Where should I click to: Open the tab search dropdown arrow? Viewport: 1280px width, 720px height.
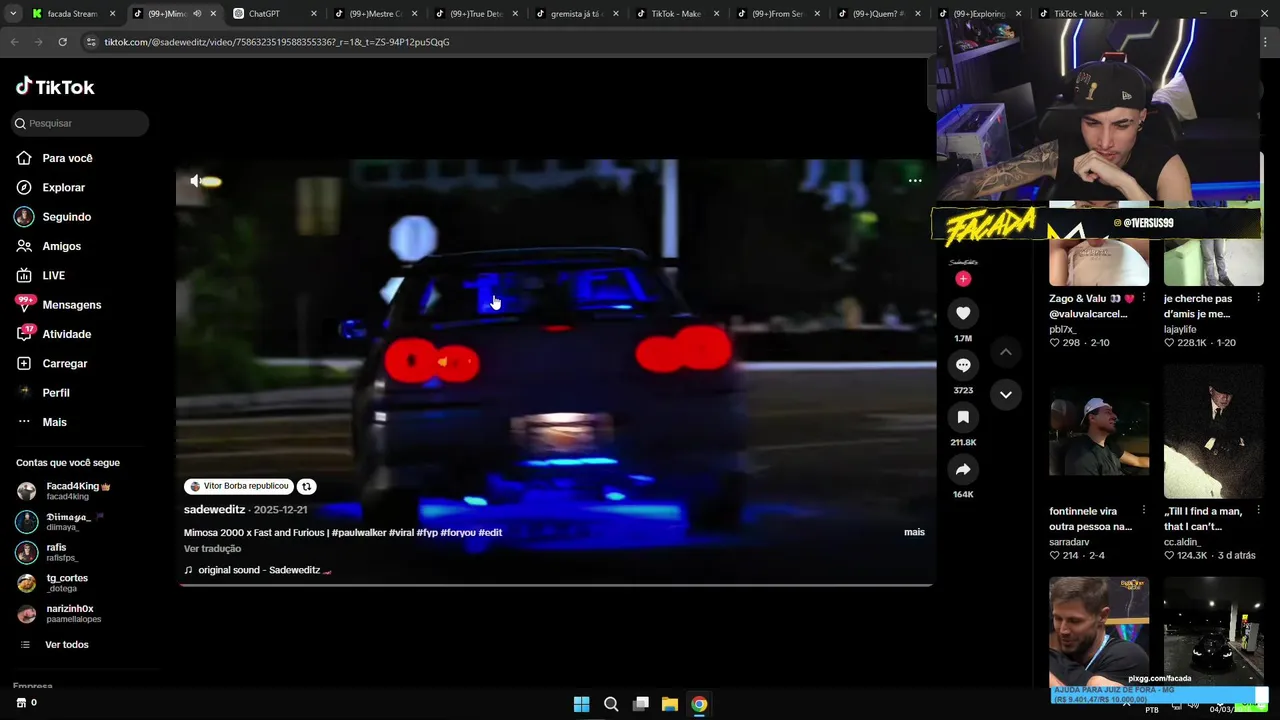pos(13,14)
